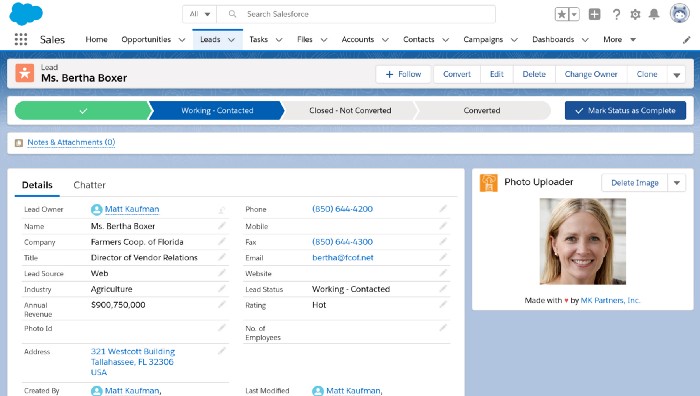Viewport: 700px width, 396px height.
Task: Edit the No. of Employees field pencil
Action: pyautogui.click(x=443, y=327)
